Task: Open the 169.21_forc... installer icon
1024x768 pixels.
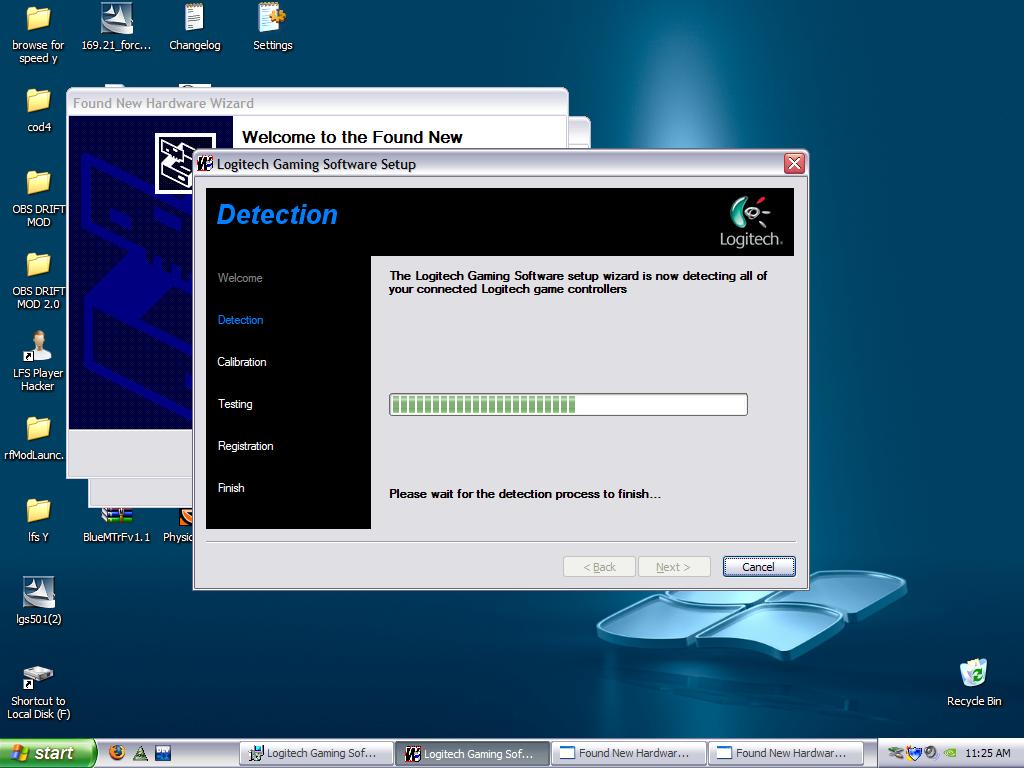Action: coord(116,26)
